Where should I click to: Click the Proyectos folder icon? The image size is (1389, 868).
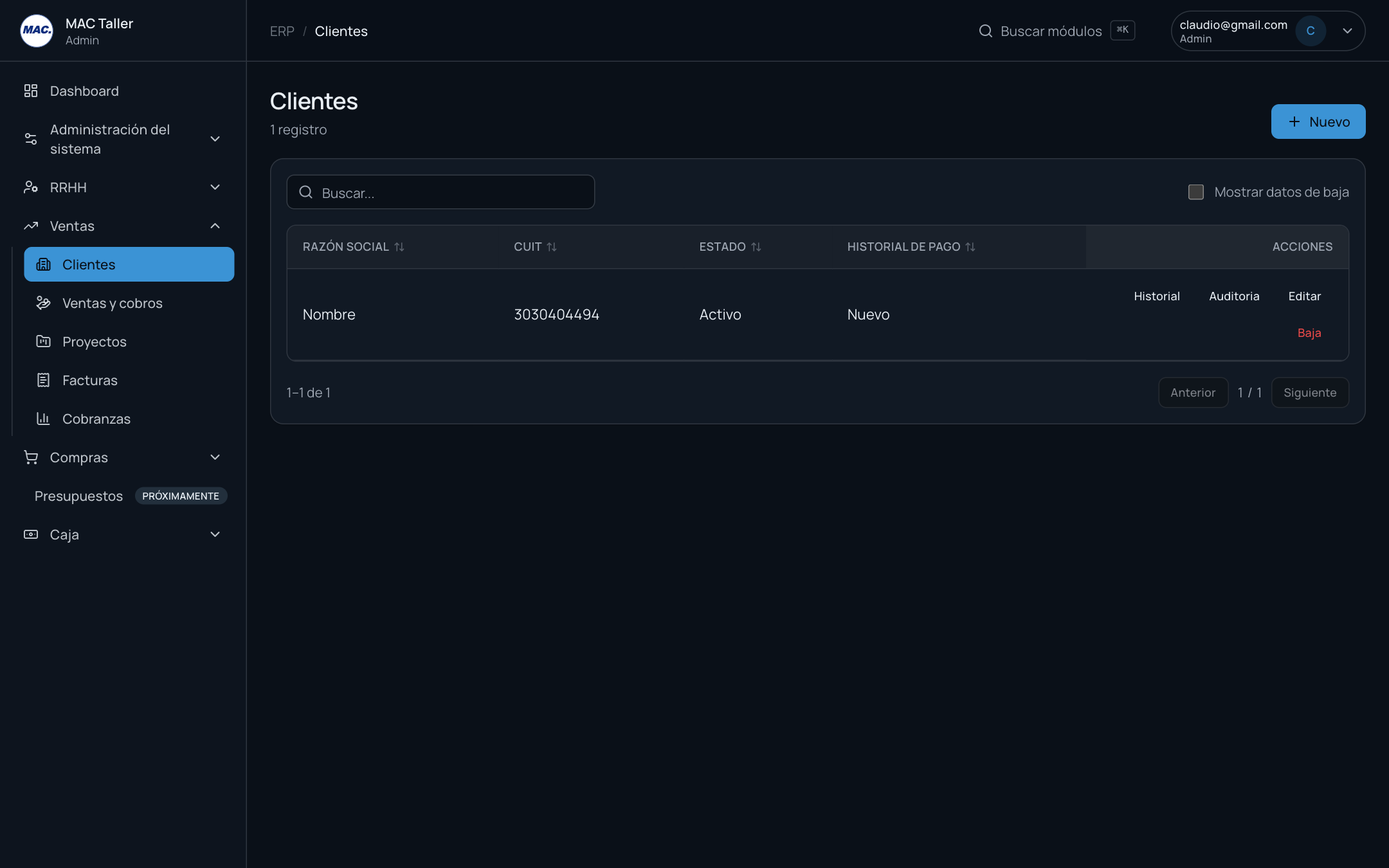pos(43,341)
